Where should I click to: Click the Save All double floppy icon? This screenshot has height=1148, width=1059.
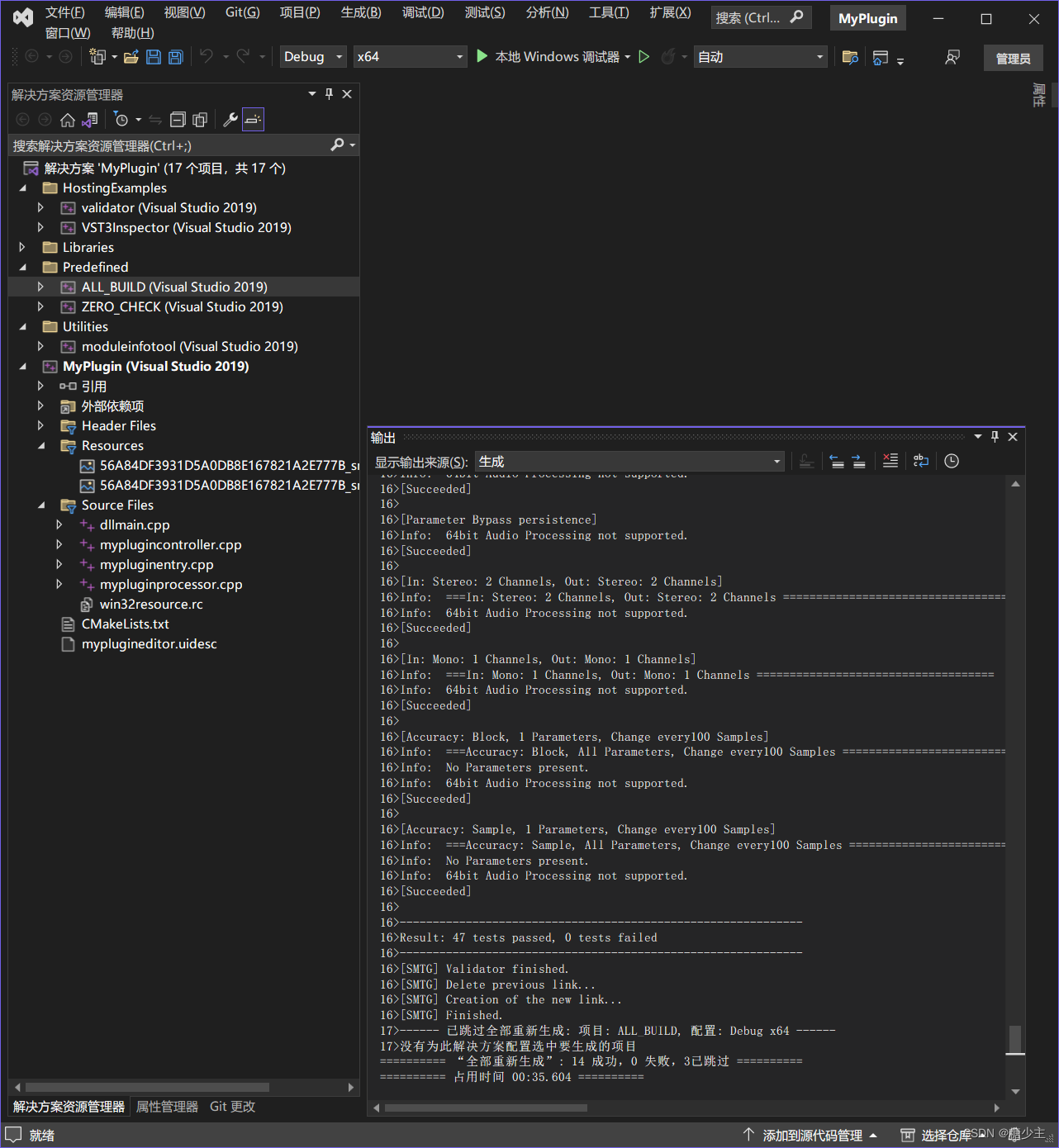coord(176,56)
